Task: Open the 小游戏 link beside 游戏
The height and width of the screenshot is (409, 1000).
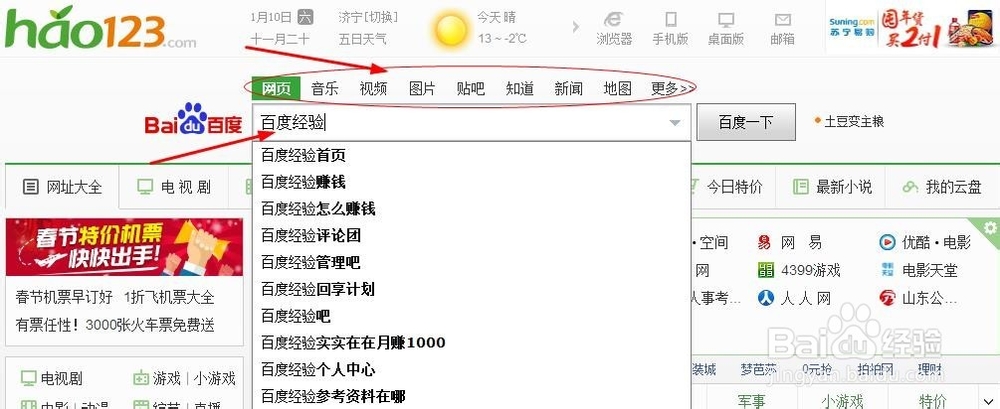Action: click(x=215, y=378)
